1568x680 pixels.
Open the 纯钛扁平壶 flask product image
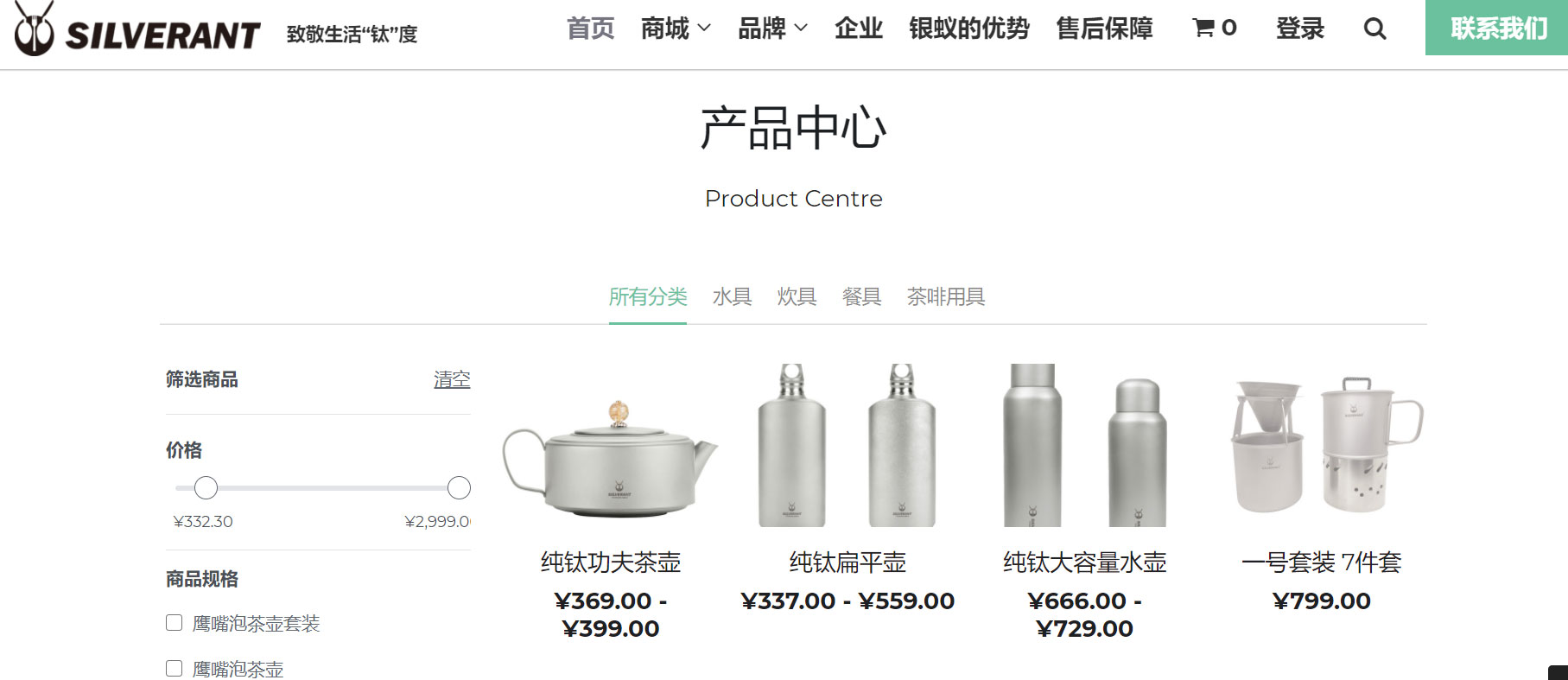coord(847,445)
